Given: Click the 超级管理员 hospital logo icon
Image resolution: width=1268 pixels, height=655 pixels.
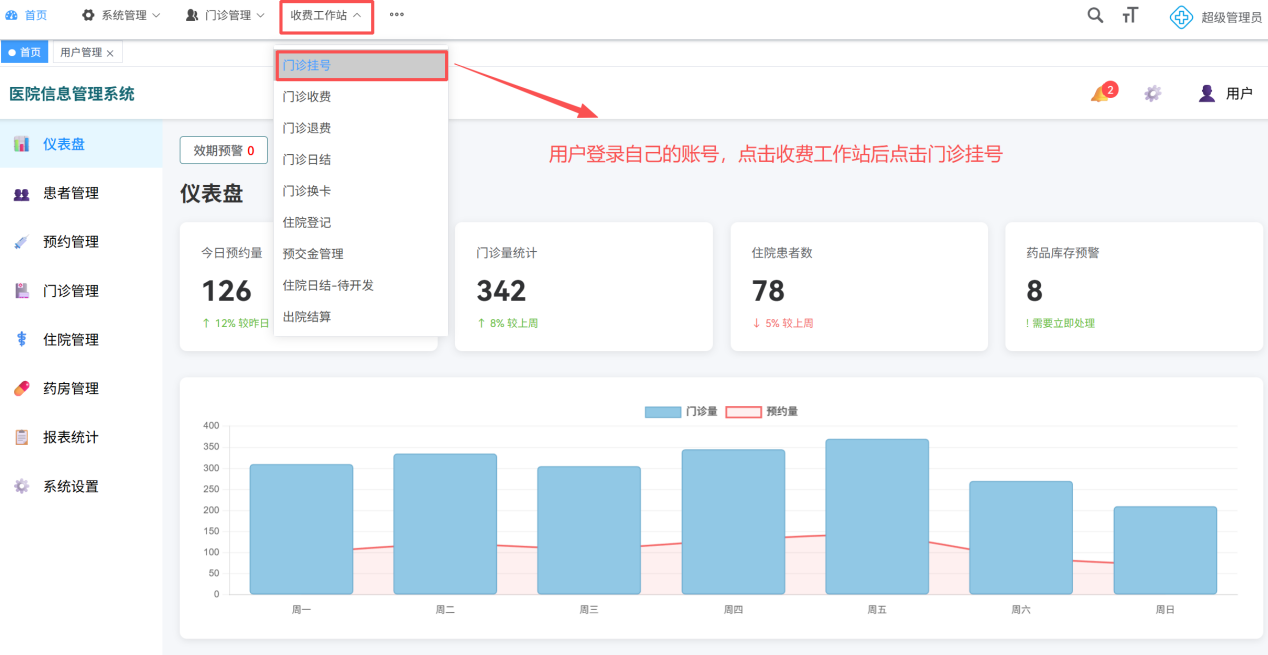Looking at the screenshot, I should (1181, 17).
